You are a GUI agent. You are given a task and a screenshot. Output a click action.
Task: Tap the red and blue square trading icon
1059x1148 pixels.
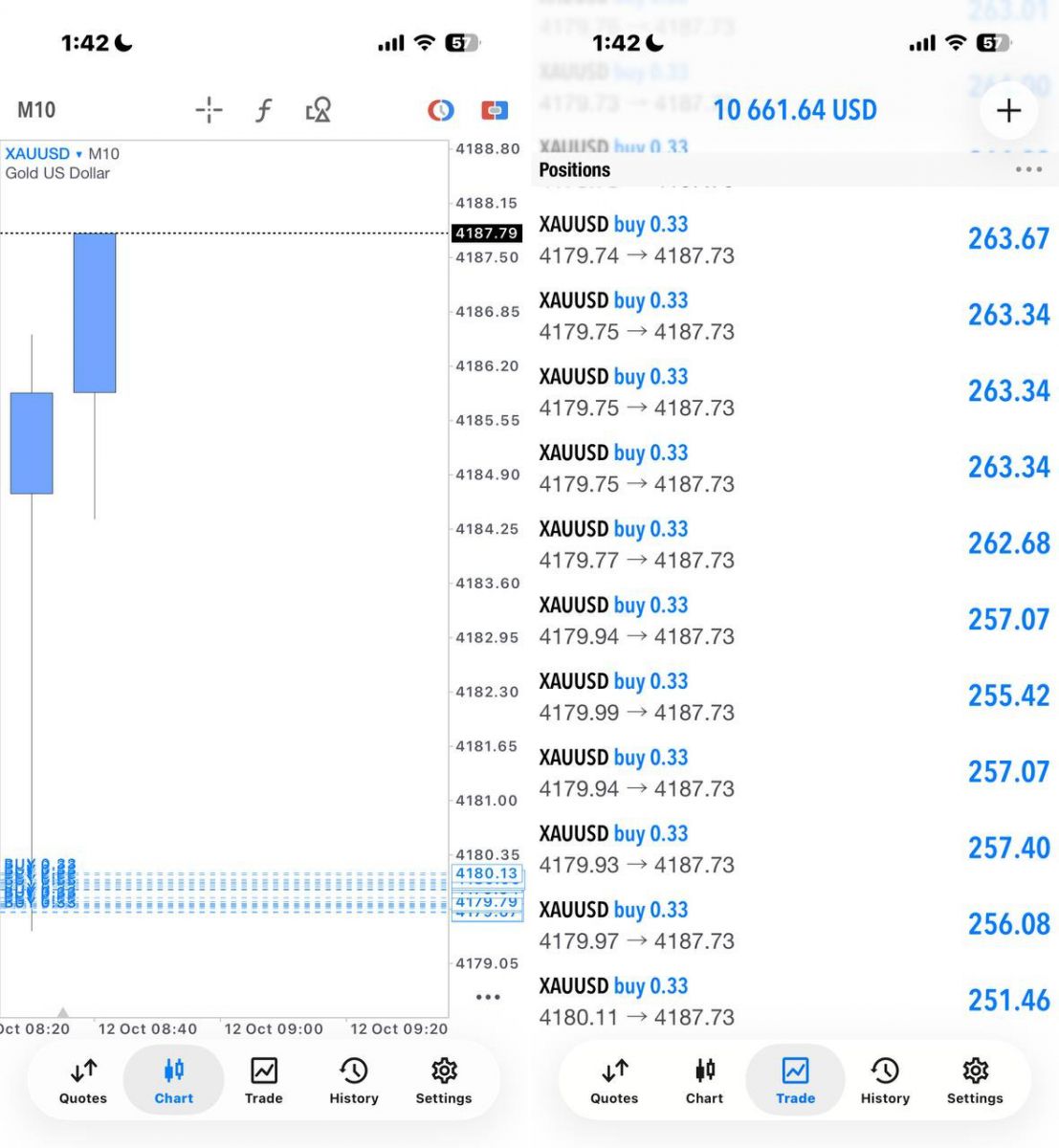click(495, 110)
